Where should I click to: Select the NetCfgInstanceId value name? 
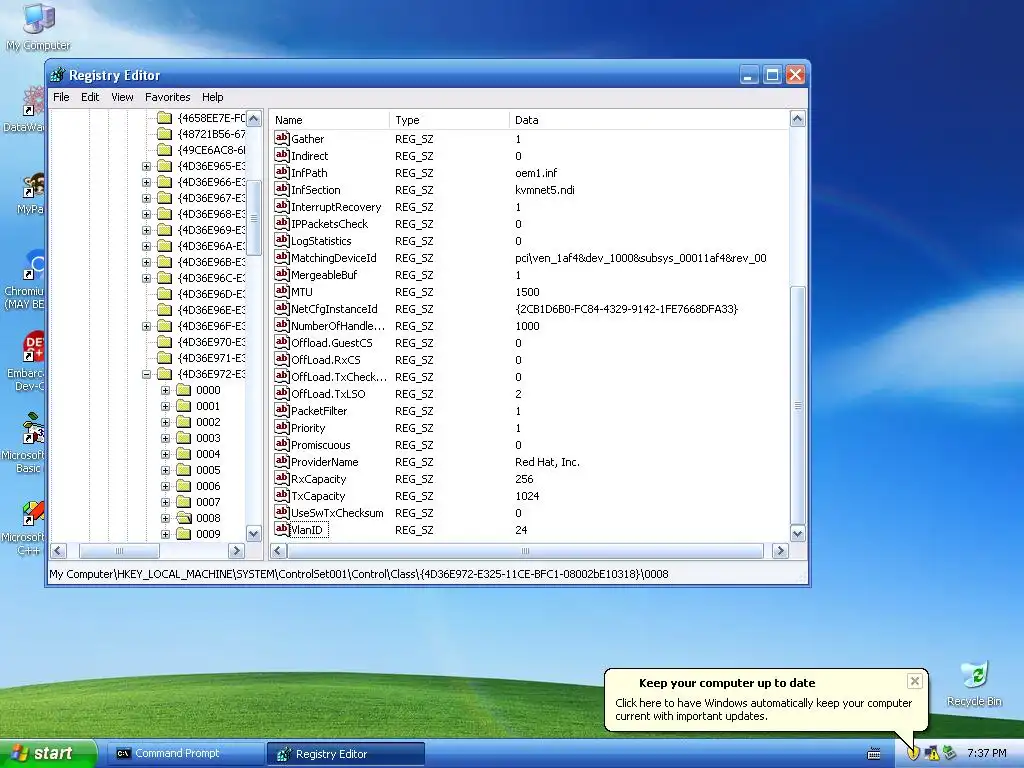[334, 308]
